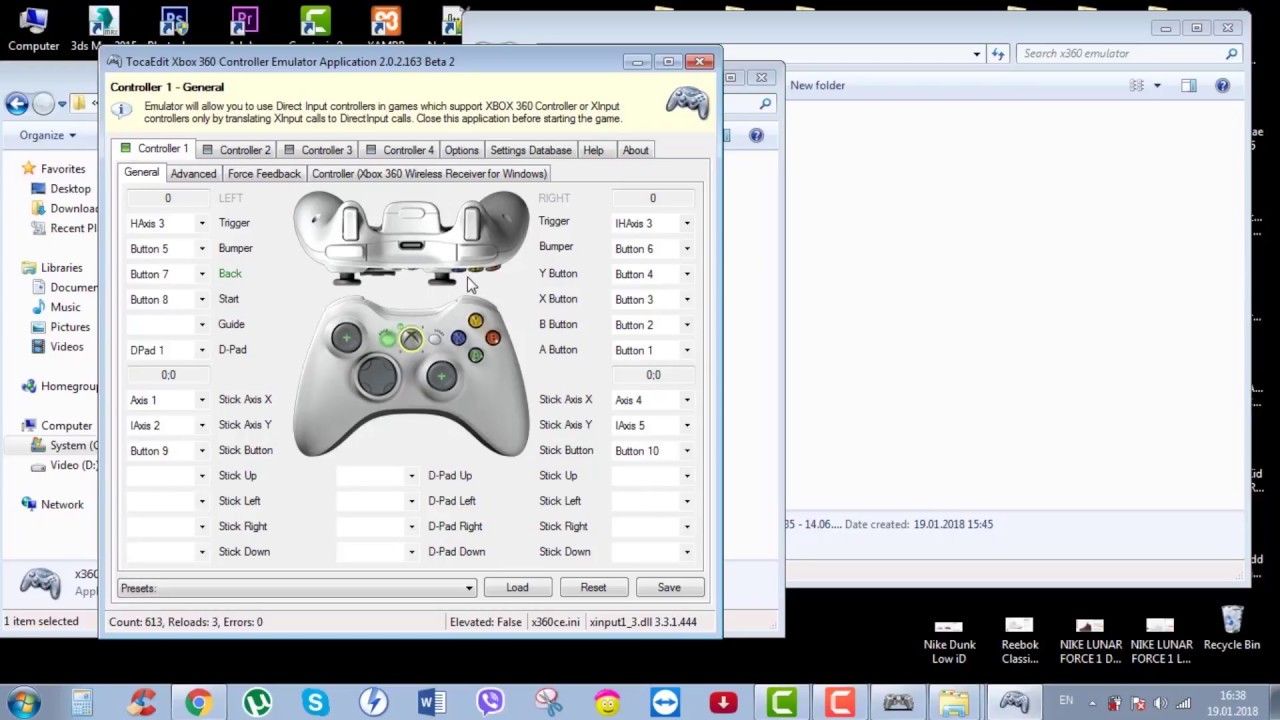This screenshot has width=1280, height=720.
Task: Select Video (D:) drive in sidebar
Action: [64, 465]
